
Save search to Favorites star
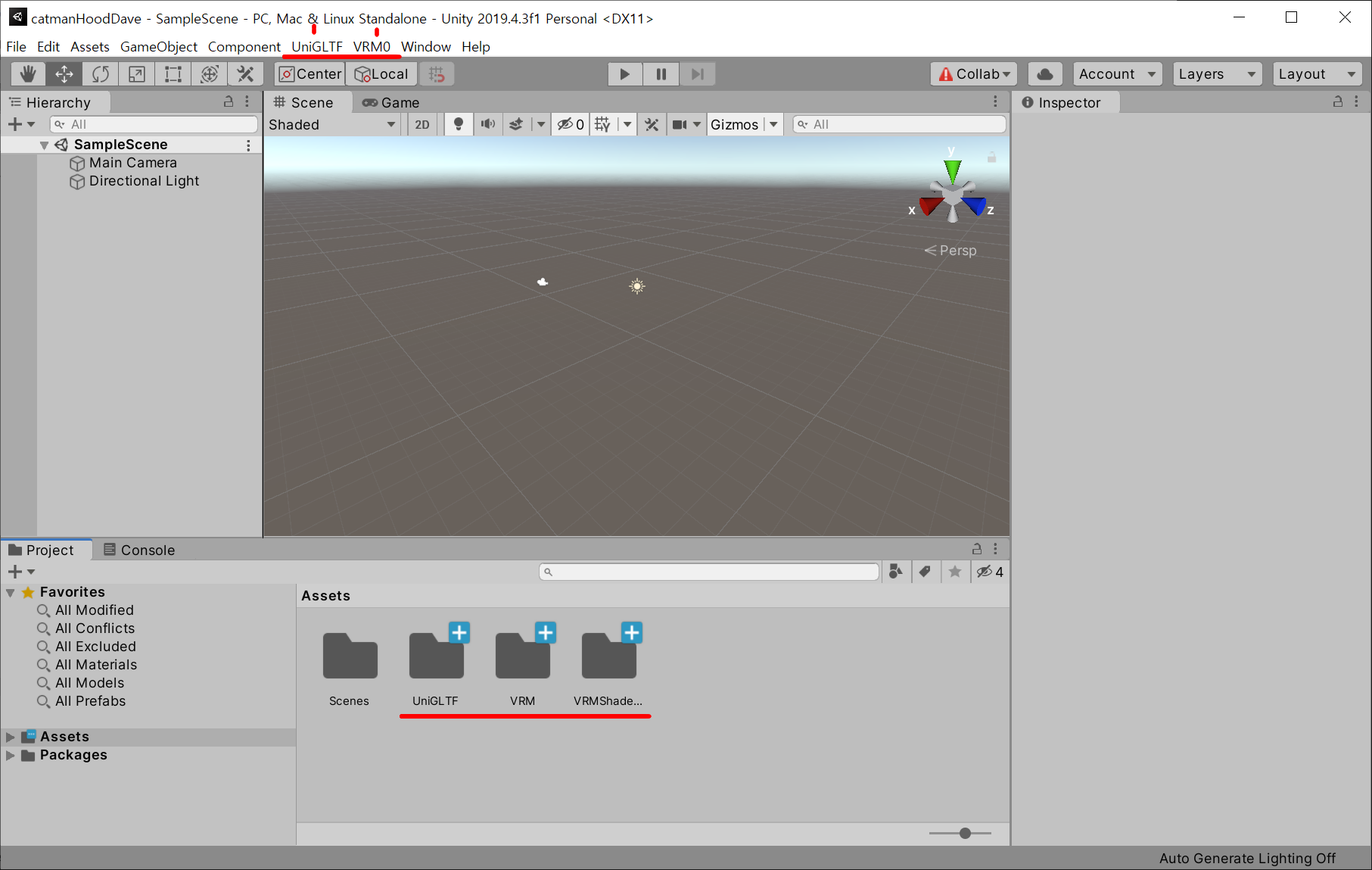coord(955,572)
